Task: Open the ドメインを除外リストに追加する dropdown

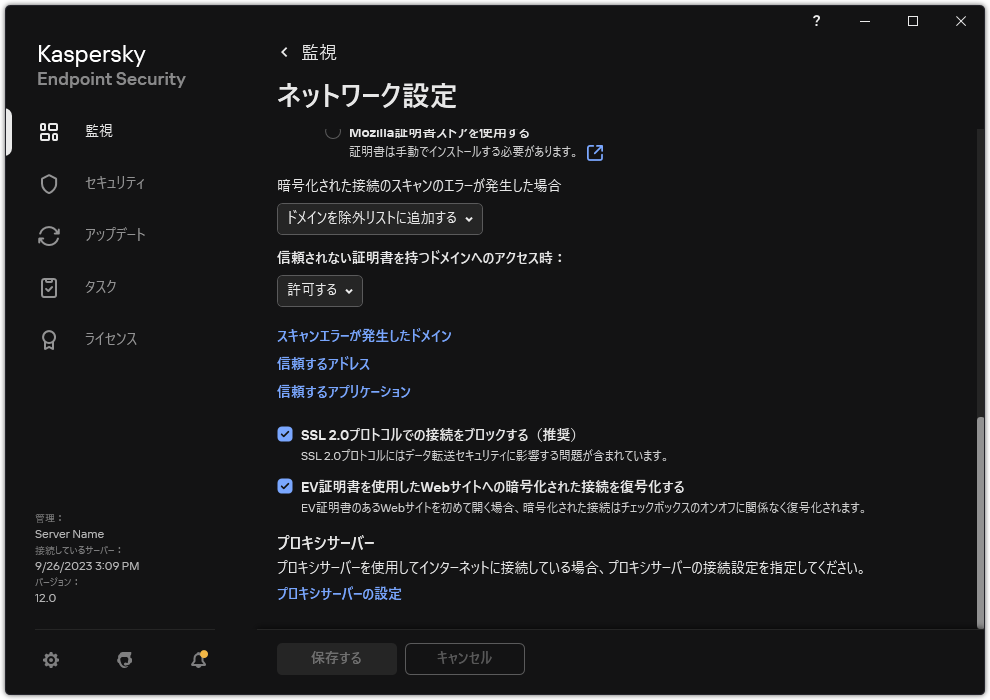Action: click(x=381, y=219)
